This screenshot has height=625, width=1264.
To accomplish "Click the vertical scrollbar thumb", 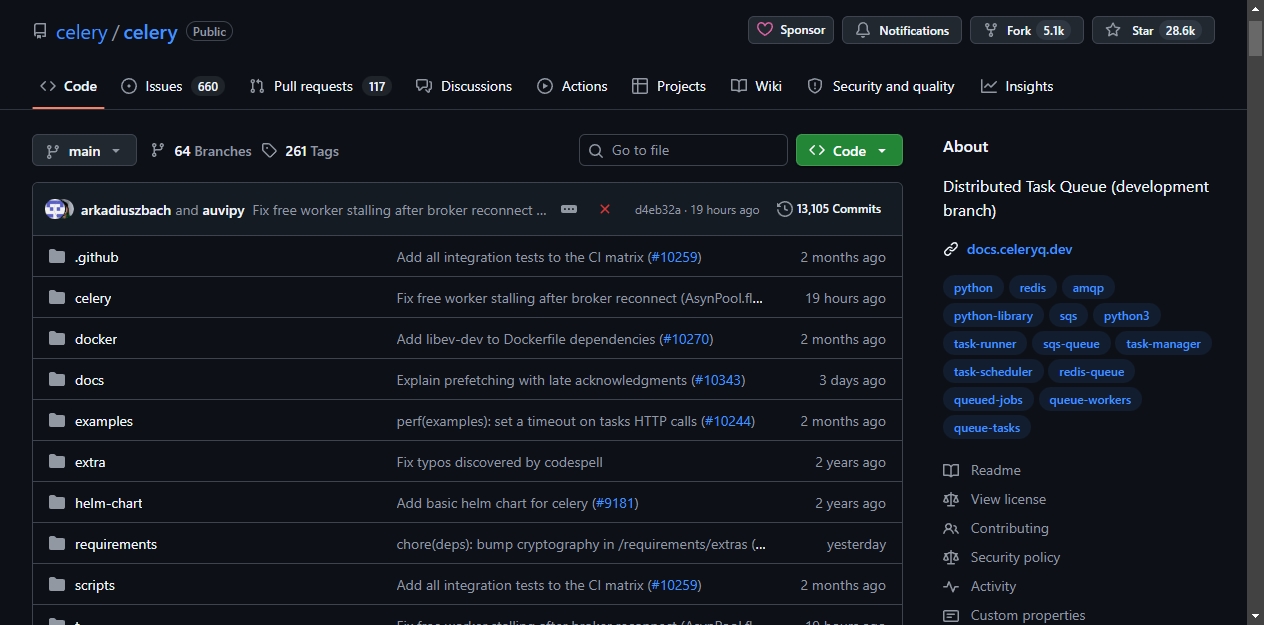I will click(1255, 37).
